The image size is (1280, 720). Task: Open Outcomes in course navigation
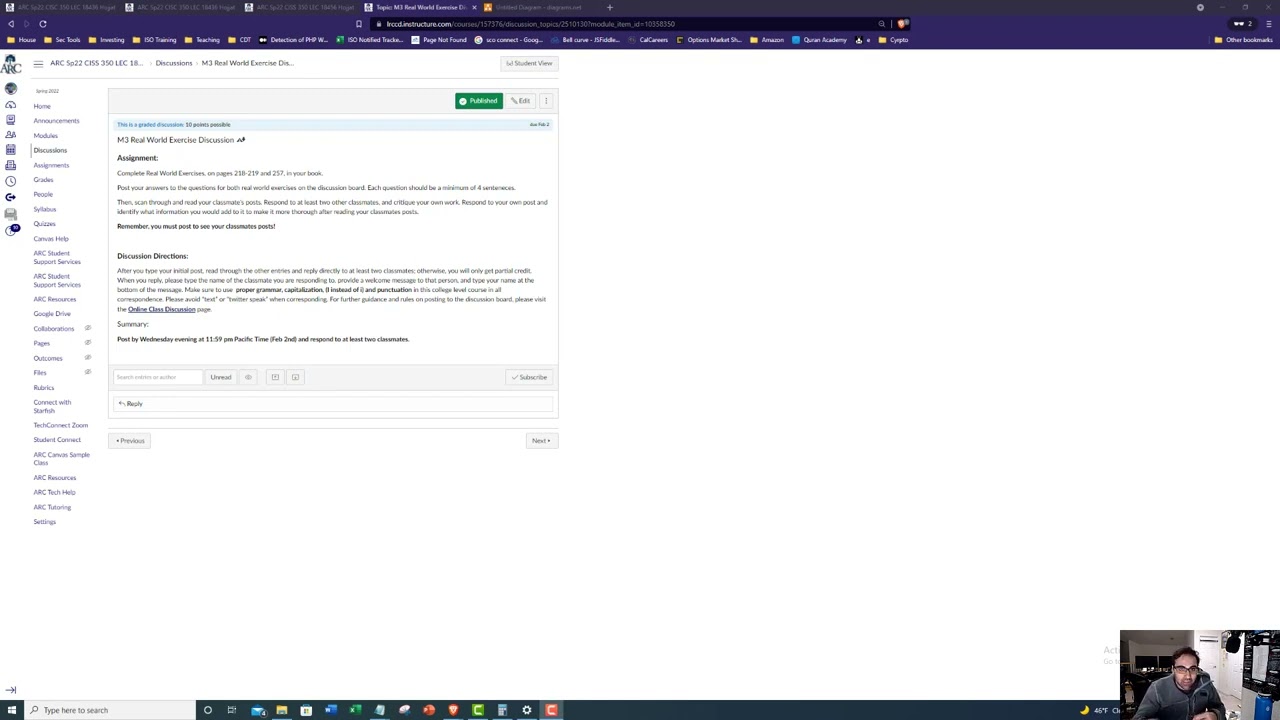coord(47,358)
